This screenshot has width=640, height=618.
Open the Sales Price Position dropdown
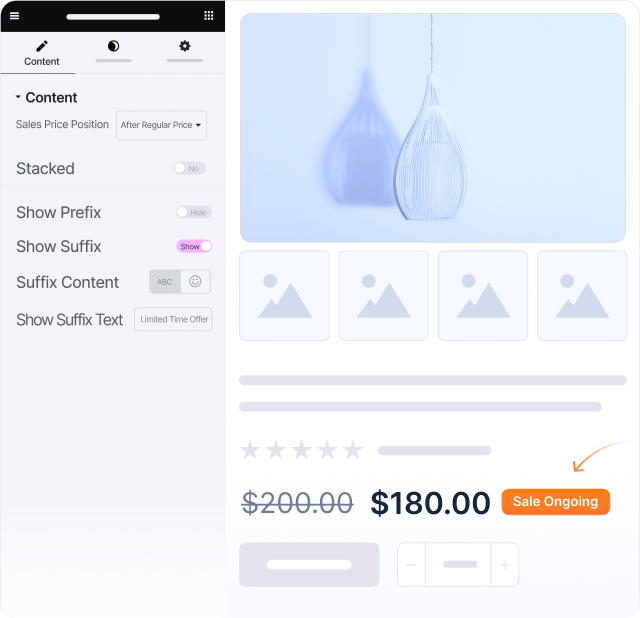(x=161, y=125)
